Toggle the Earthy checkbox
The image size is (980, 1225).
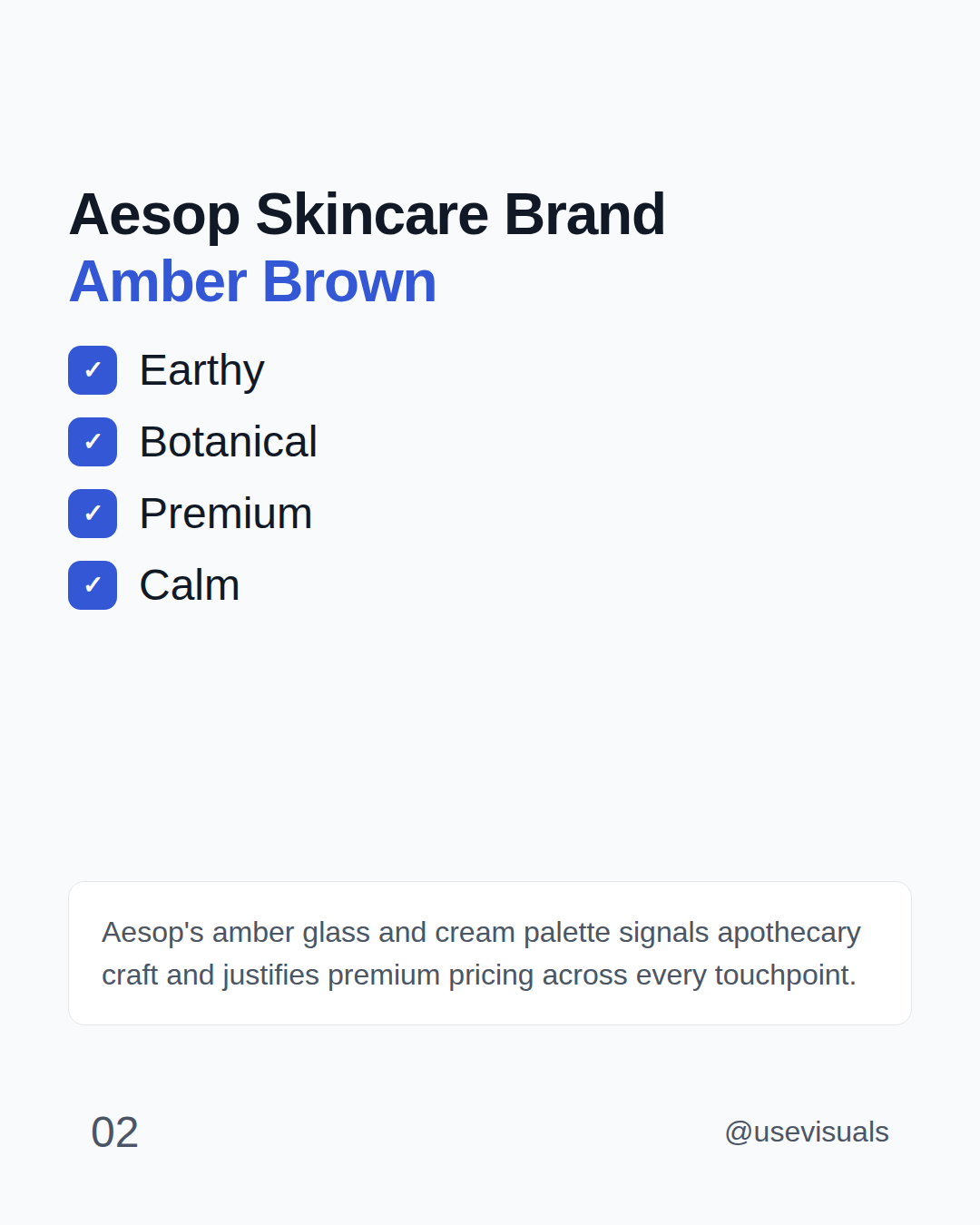coord(93,370)
